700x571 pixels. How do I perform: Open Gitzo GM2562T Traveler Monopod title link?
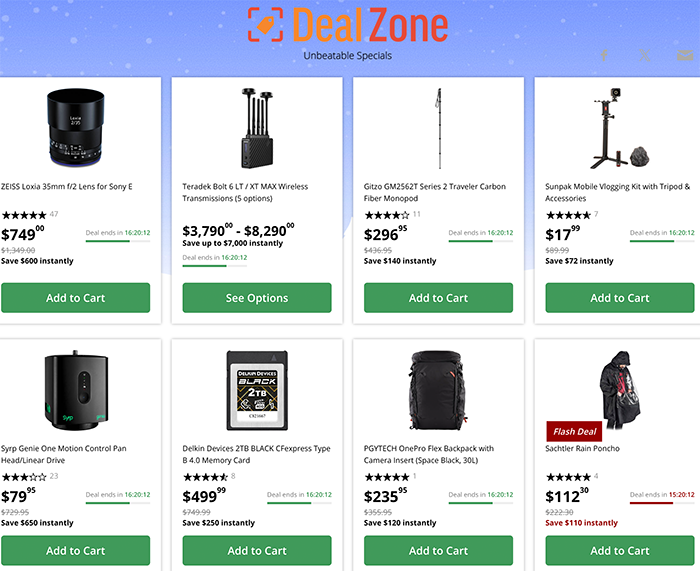(435, 192)
